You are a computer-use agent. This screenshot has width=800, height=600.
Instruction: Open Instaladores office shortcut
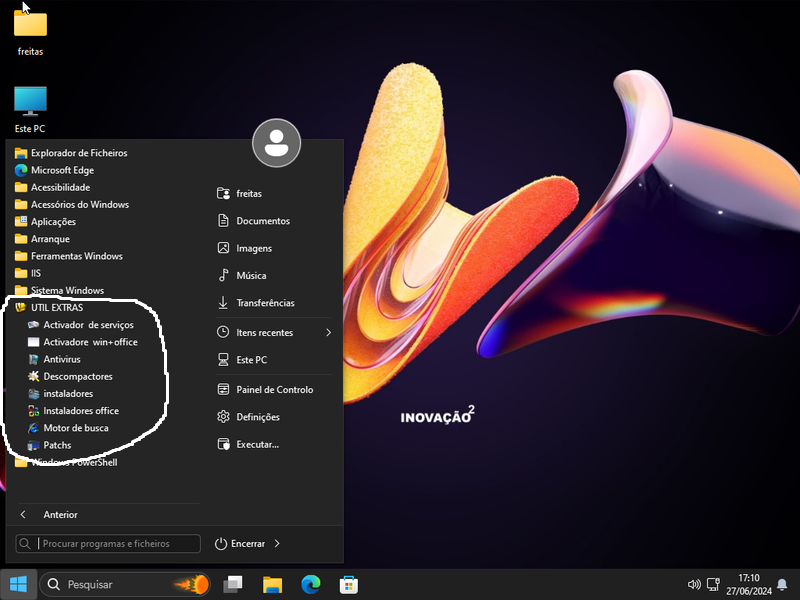73,411
